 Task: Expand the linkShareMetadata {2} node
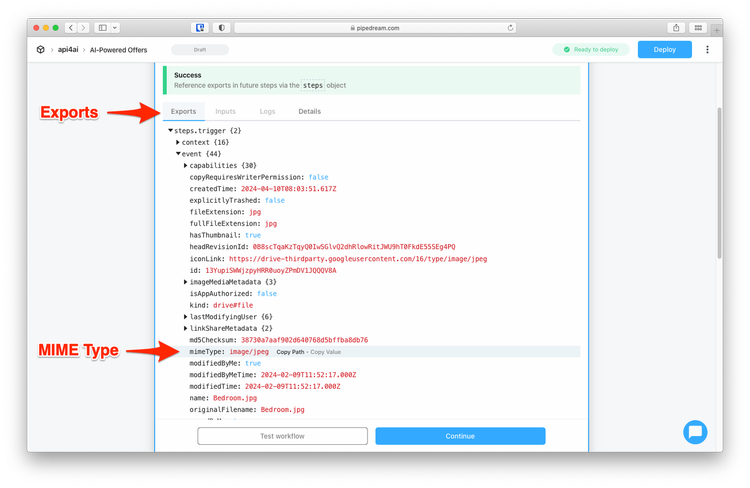[186, 328]
